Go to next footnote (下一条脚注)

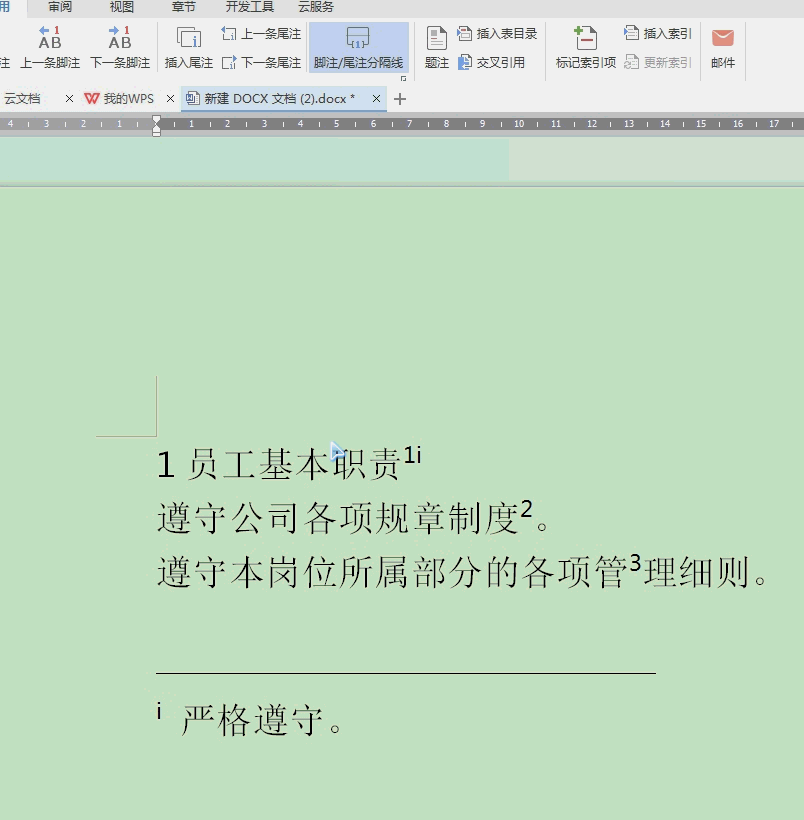pos(120,48)
